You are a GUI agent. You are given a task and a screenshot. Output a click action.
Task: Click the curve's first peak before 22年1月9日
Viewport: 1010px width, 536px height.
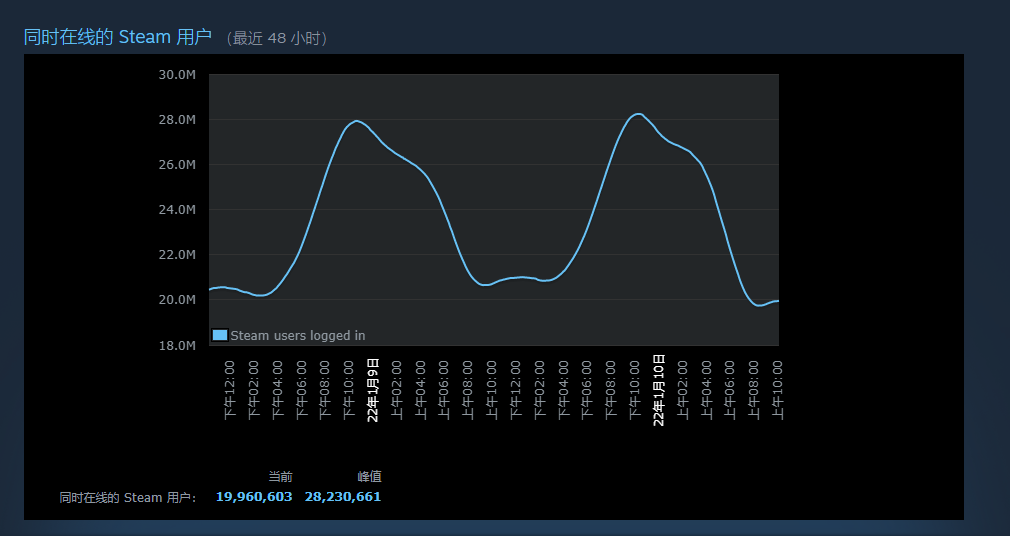coord(357,121)
